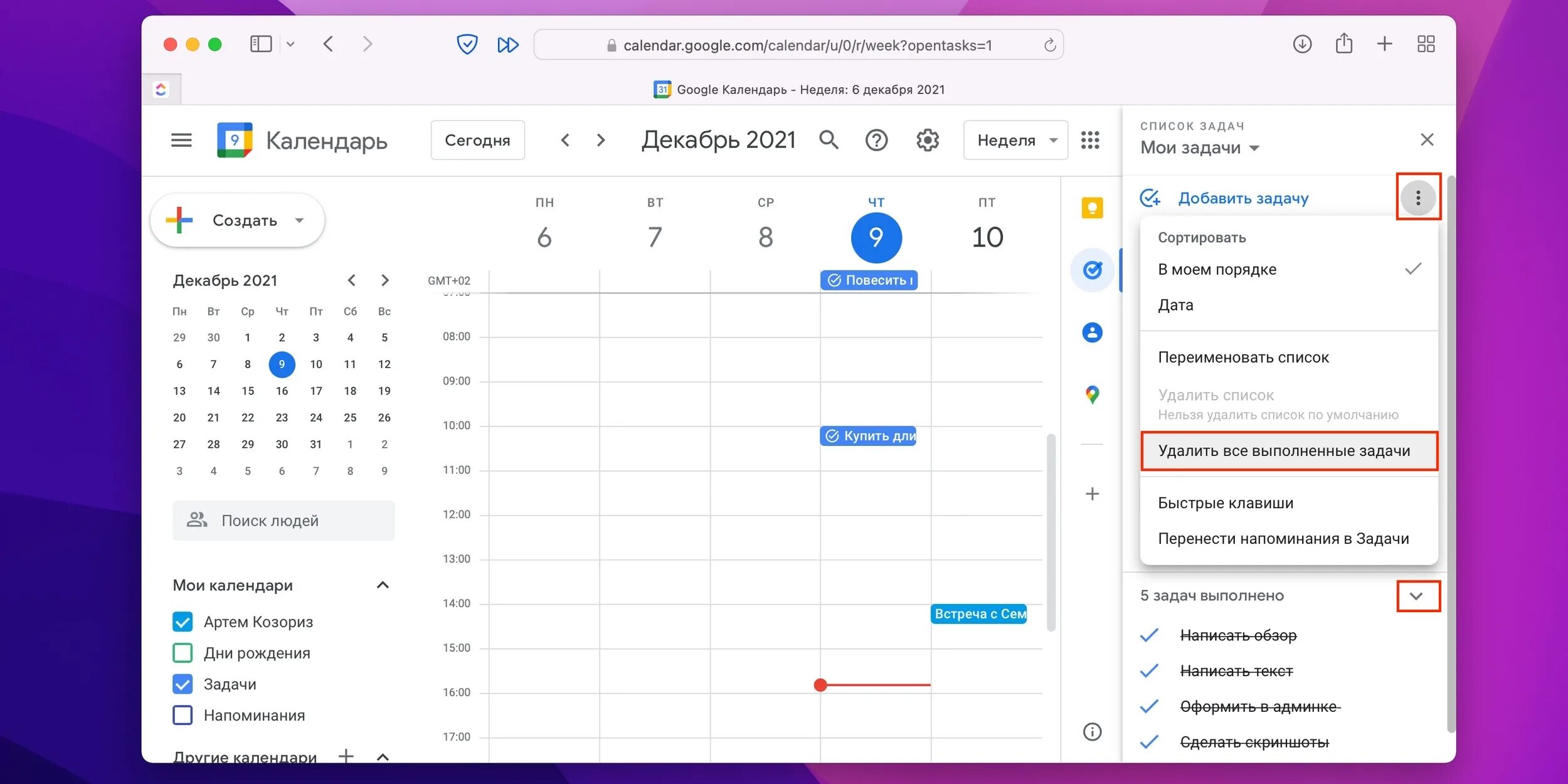
Task: Open the main hamburger menu
Action: click(x=181, y=140)
